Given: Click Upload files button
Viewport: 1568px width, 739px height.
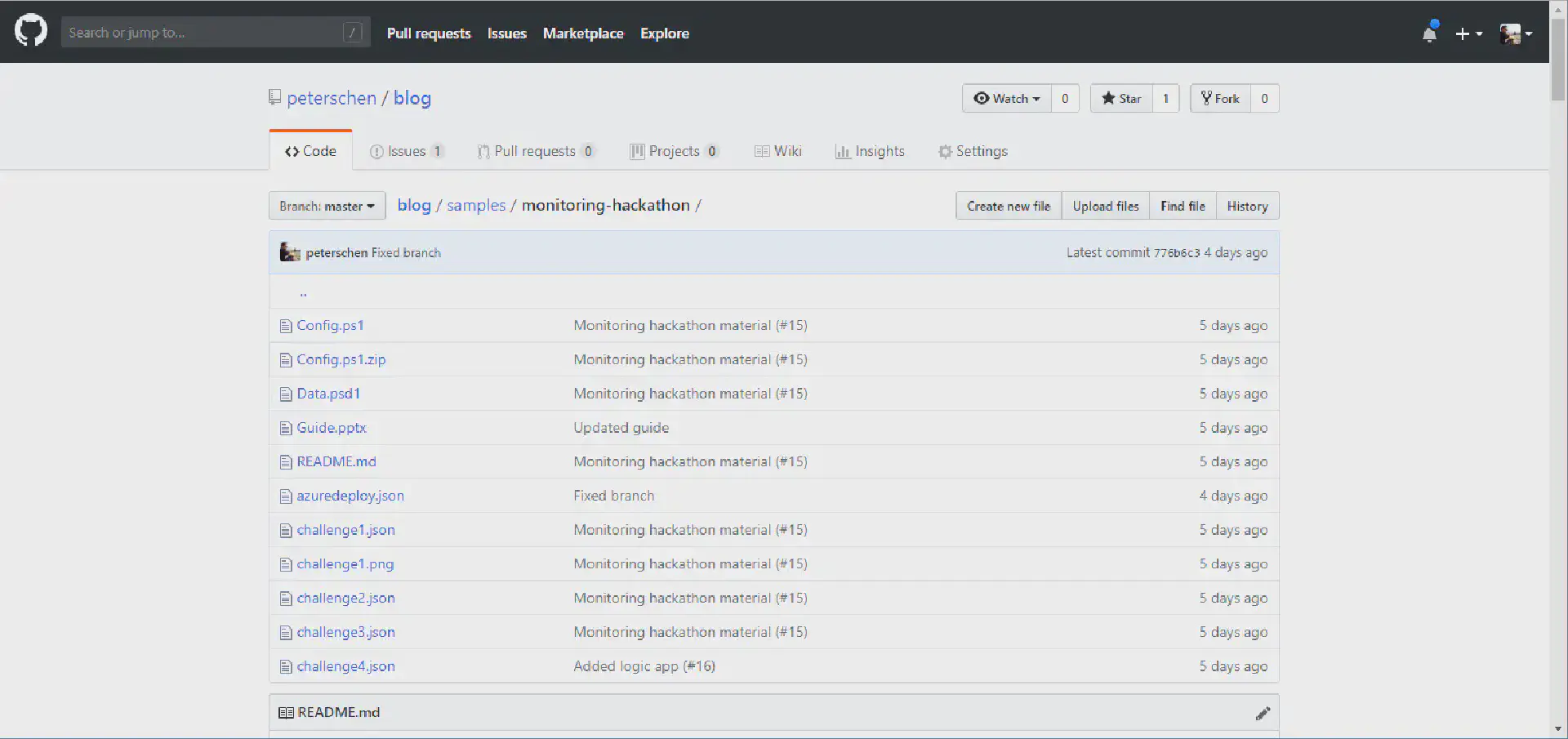Looking at the screenshot, I should (1106, 206).
